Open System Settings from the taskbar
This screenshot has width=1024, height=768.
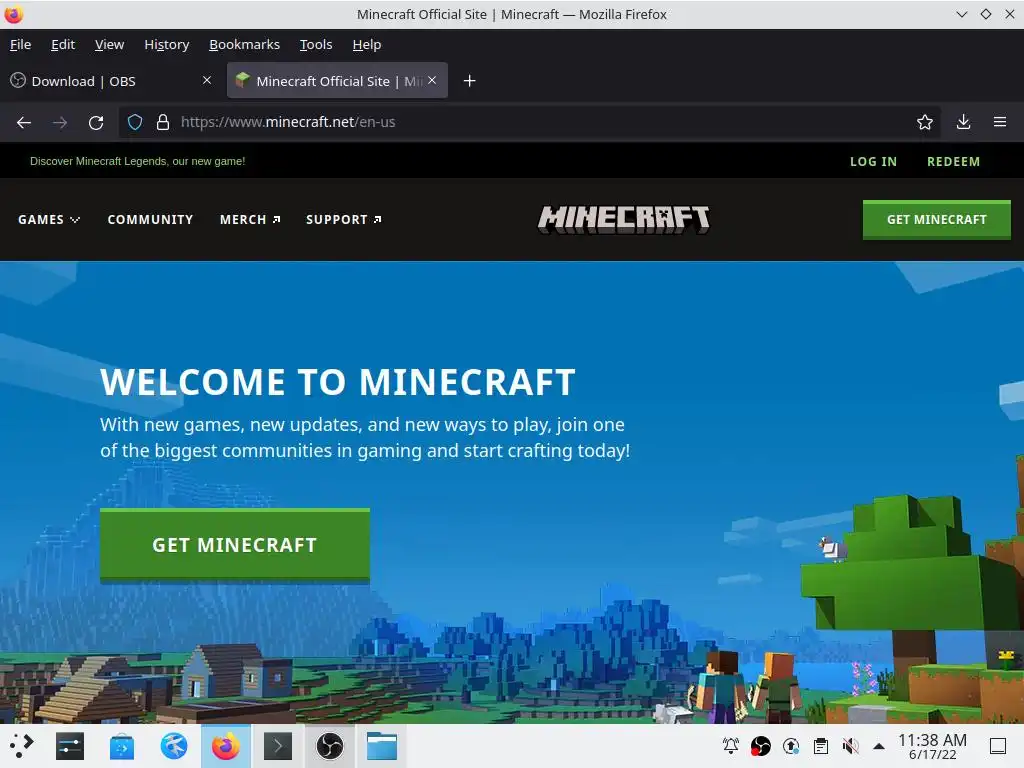click(70, 746)
